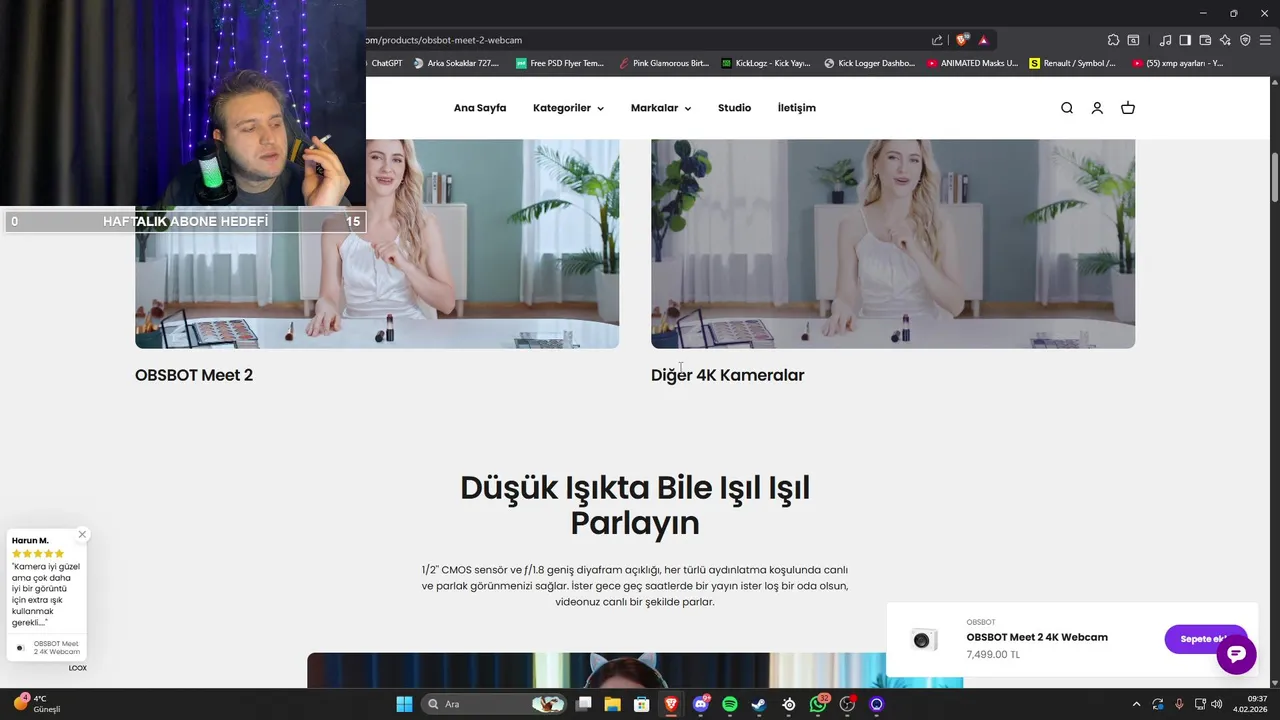
Task: Open the KickLogz bookmark
Action: [x=766, y=63]
